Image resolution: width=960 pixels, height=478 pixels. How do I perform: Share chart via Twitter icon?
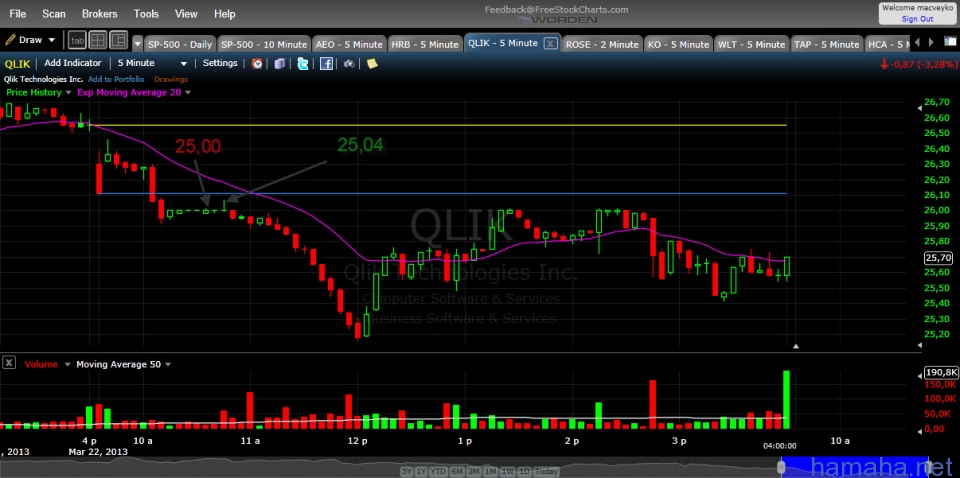click(302, 63)
